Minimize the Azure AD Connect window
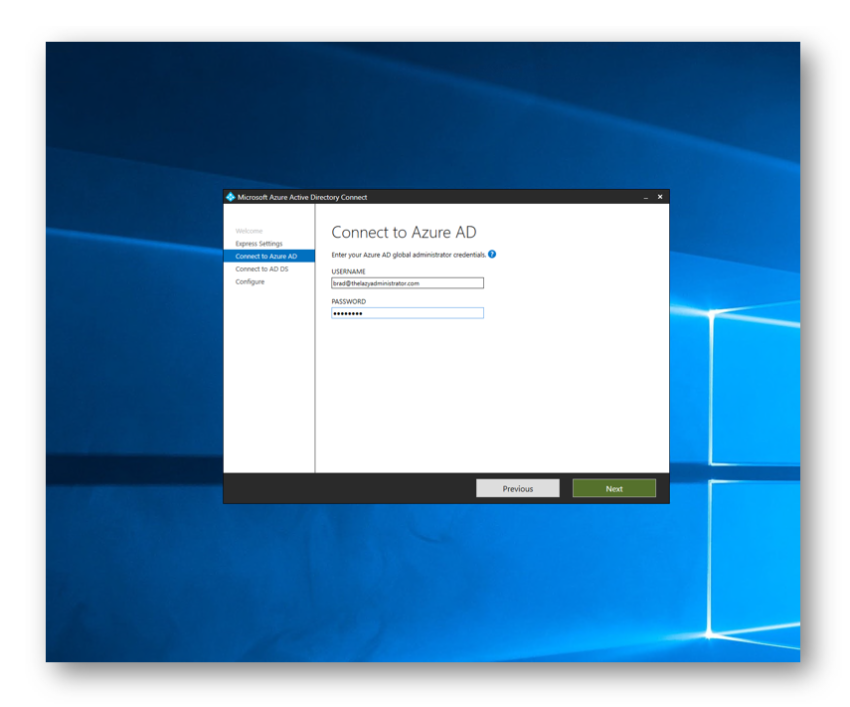 pyautogui.click(x=646, y=197)
